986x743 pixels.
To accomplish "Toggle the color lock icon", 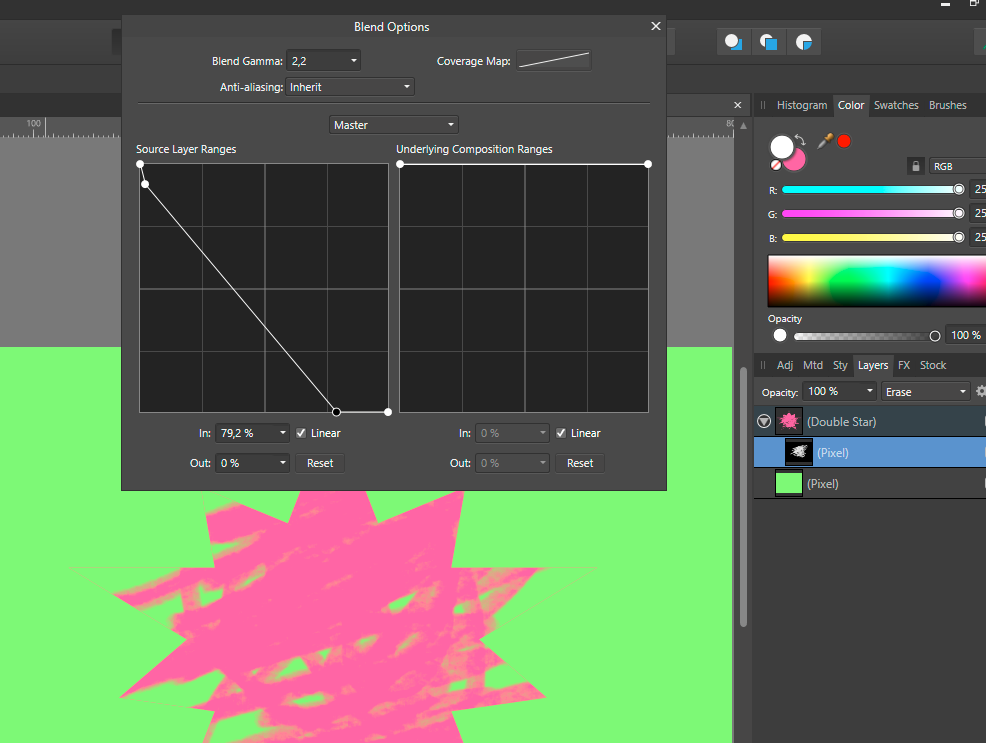I will point(916,166).
